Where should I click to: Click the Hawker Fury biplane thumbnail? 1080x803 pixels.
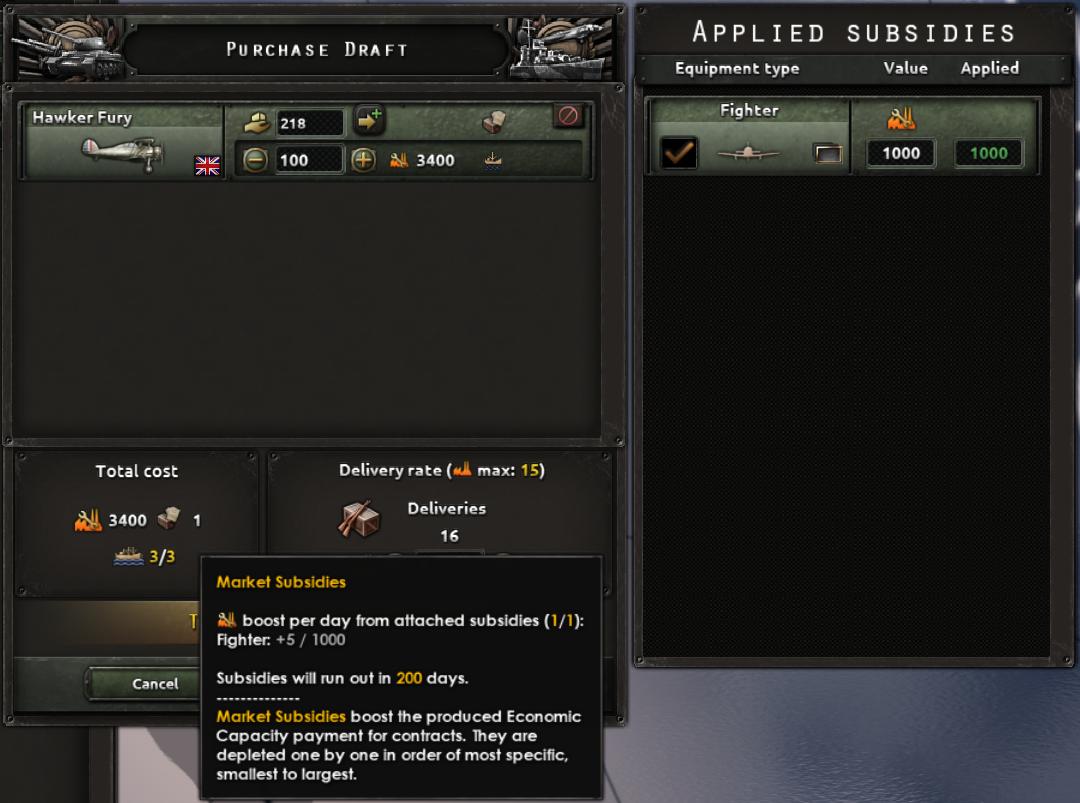pos(123,154)
